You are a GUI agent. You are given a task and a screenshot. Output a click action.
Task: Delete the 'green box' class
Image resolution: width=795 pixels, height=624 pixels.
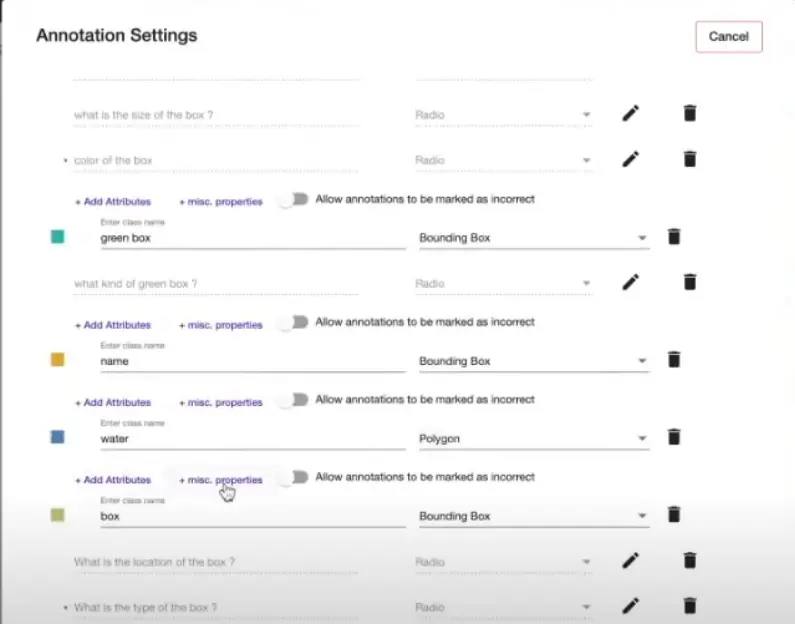coord(674,237)
